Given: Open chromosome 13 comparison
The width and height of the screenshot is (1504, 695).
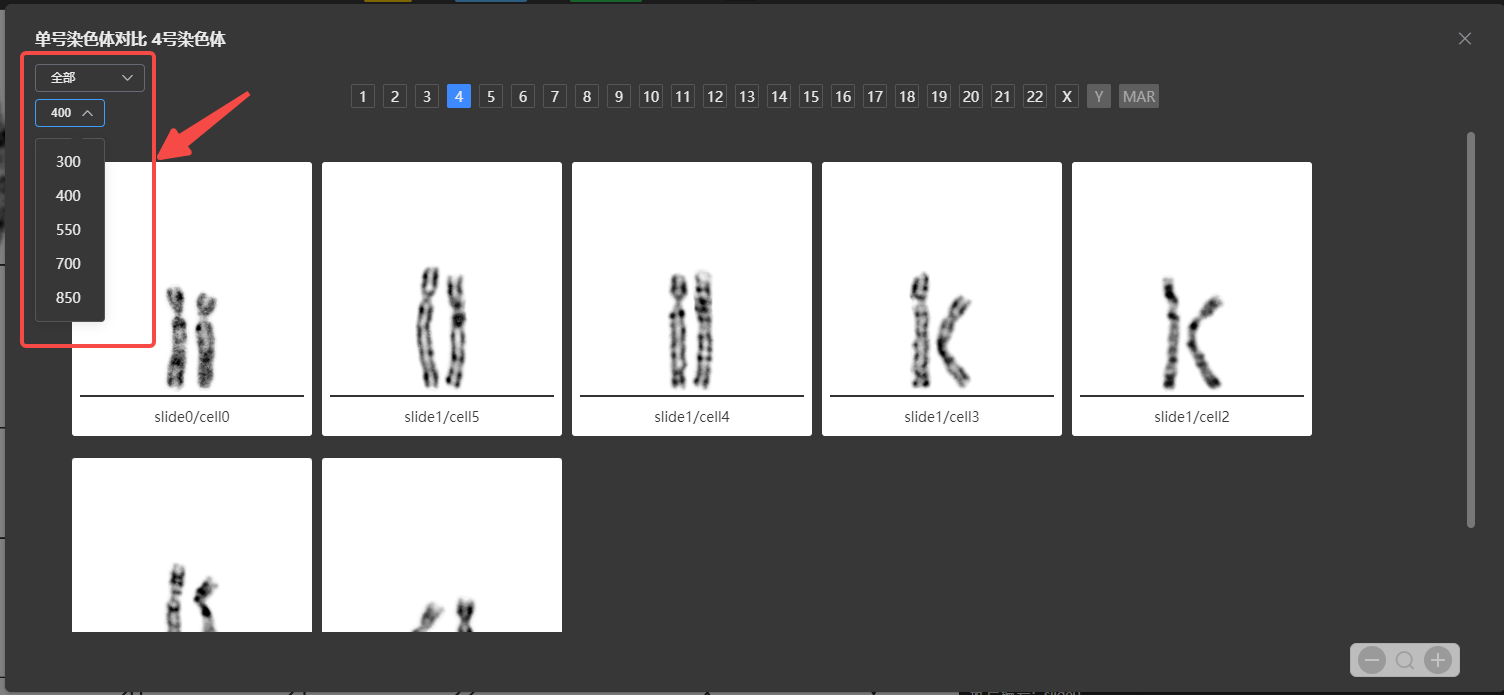Looking at the screenshot, I should tap(747, 97).
